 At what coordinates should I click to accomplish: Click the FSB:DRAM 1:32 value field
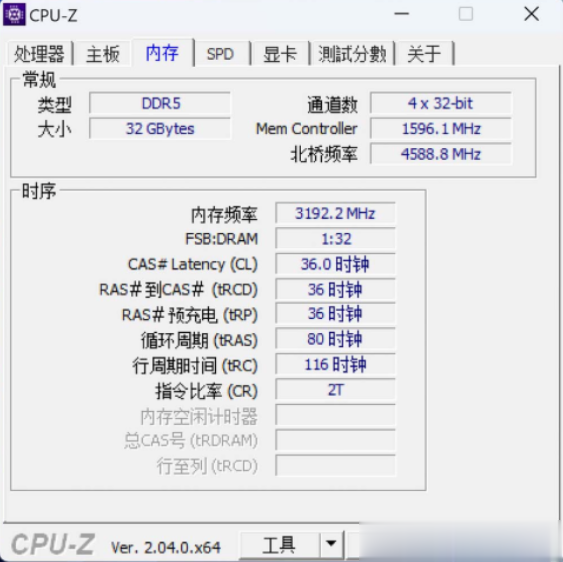click(335, 239)
